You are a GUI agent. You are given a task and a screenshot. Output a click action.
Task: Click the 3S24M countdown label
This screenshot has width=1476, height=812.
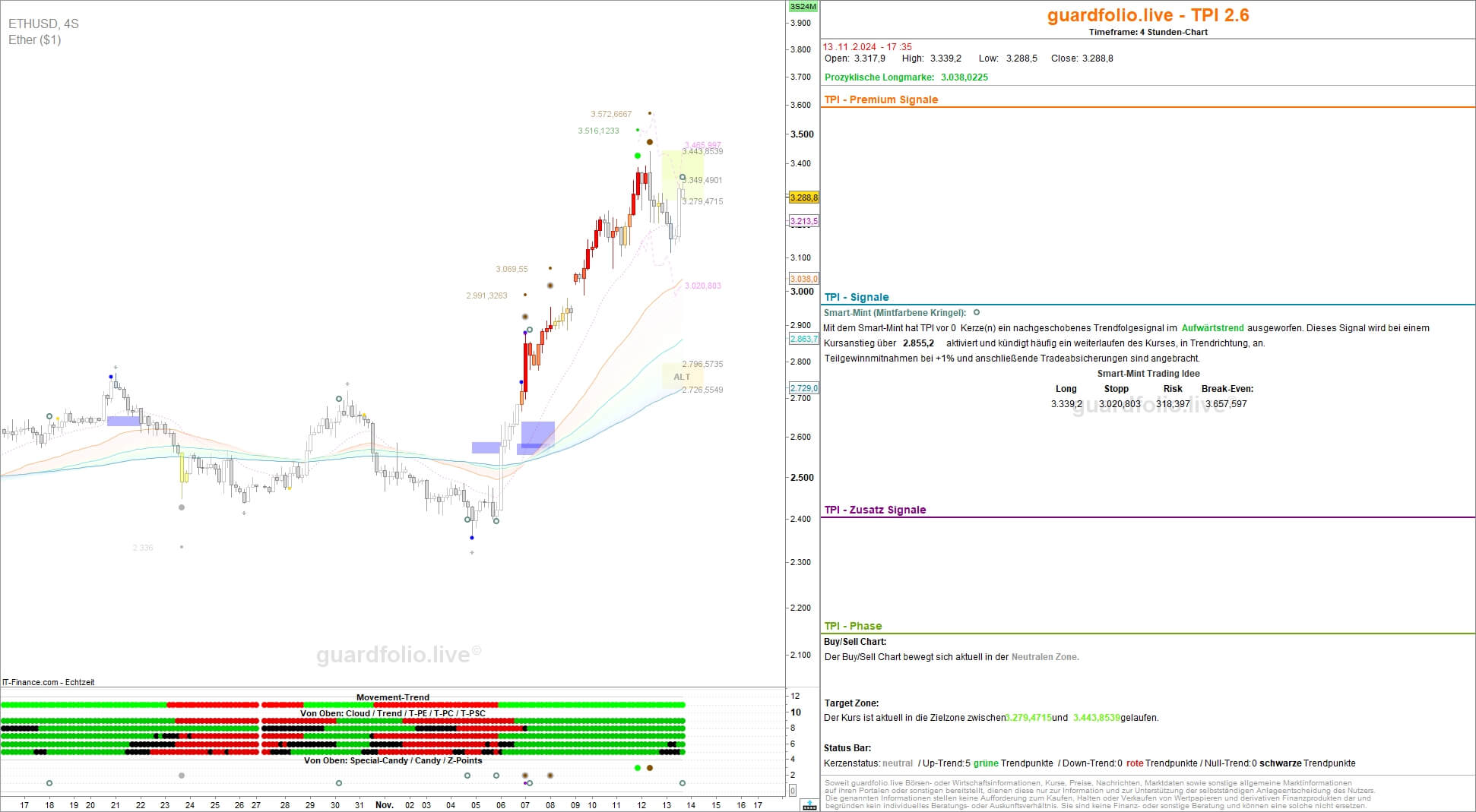pos(803,7)
